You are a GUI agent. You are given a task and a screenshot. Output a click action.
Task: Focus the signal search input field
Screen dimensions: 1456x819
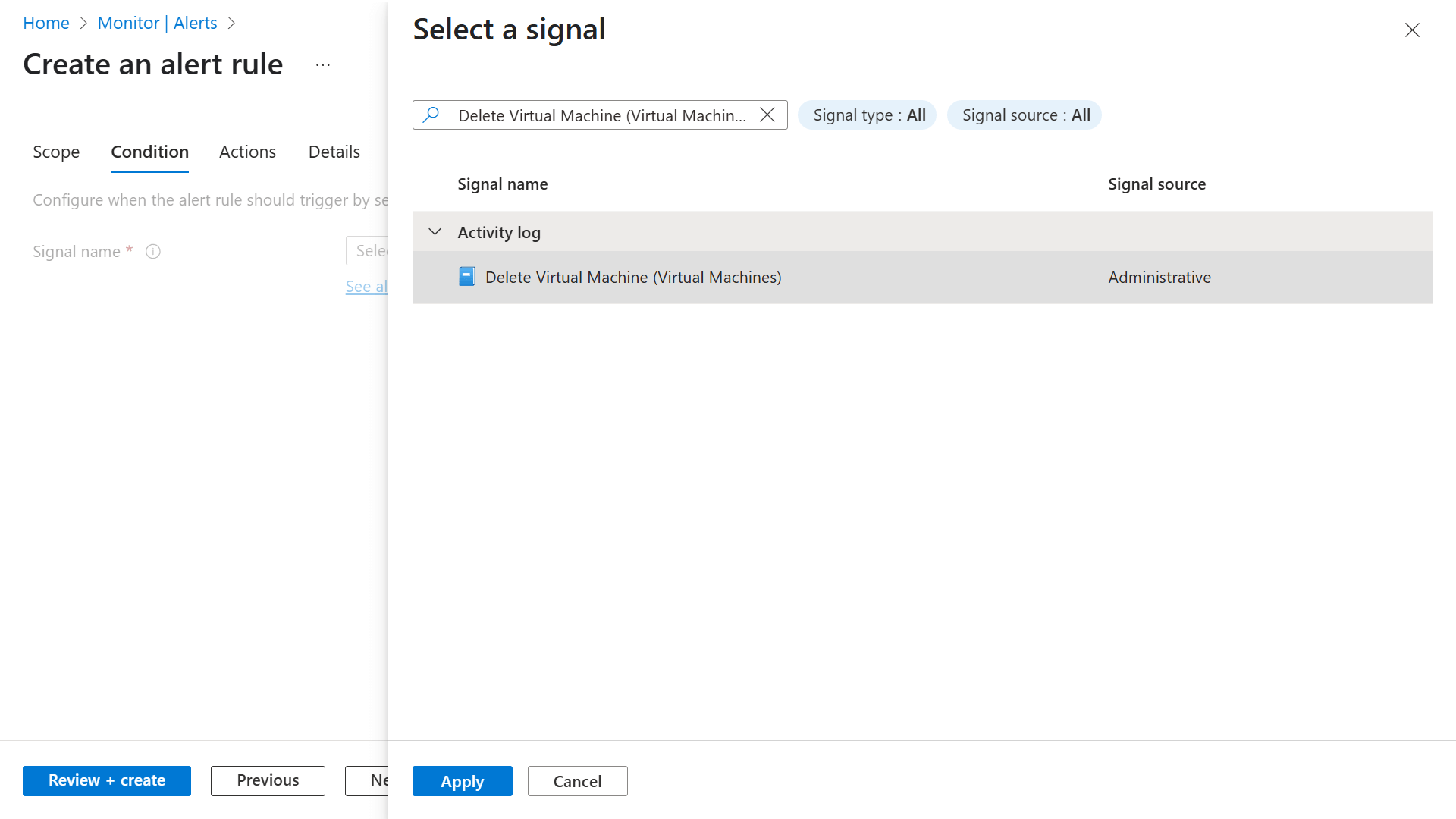(601, 115)
